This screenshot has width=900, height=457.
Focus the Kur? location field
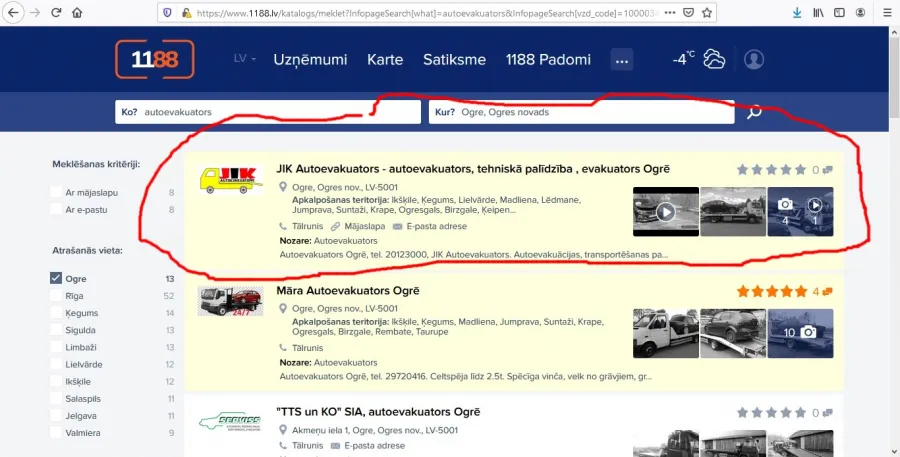[x=581, y=112]
